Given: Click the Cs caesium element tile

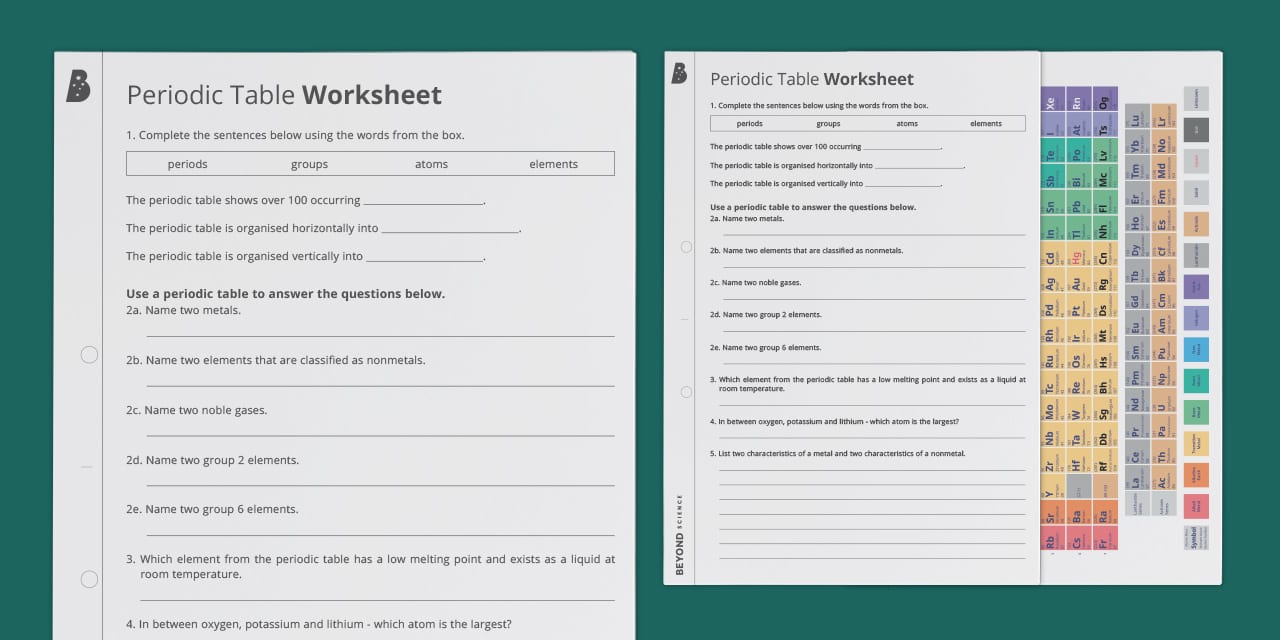Looking at the screenshot, I should pos(1076,540).
